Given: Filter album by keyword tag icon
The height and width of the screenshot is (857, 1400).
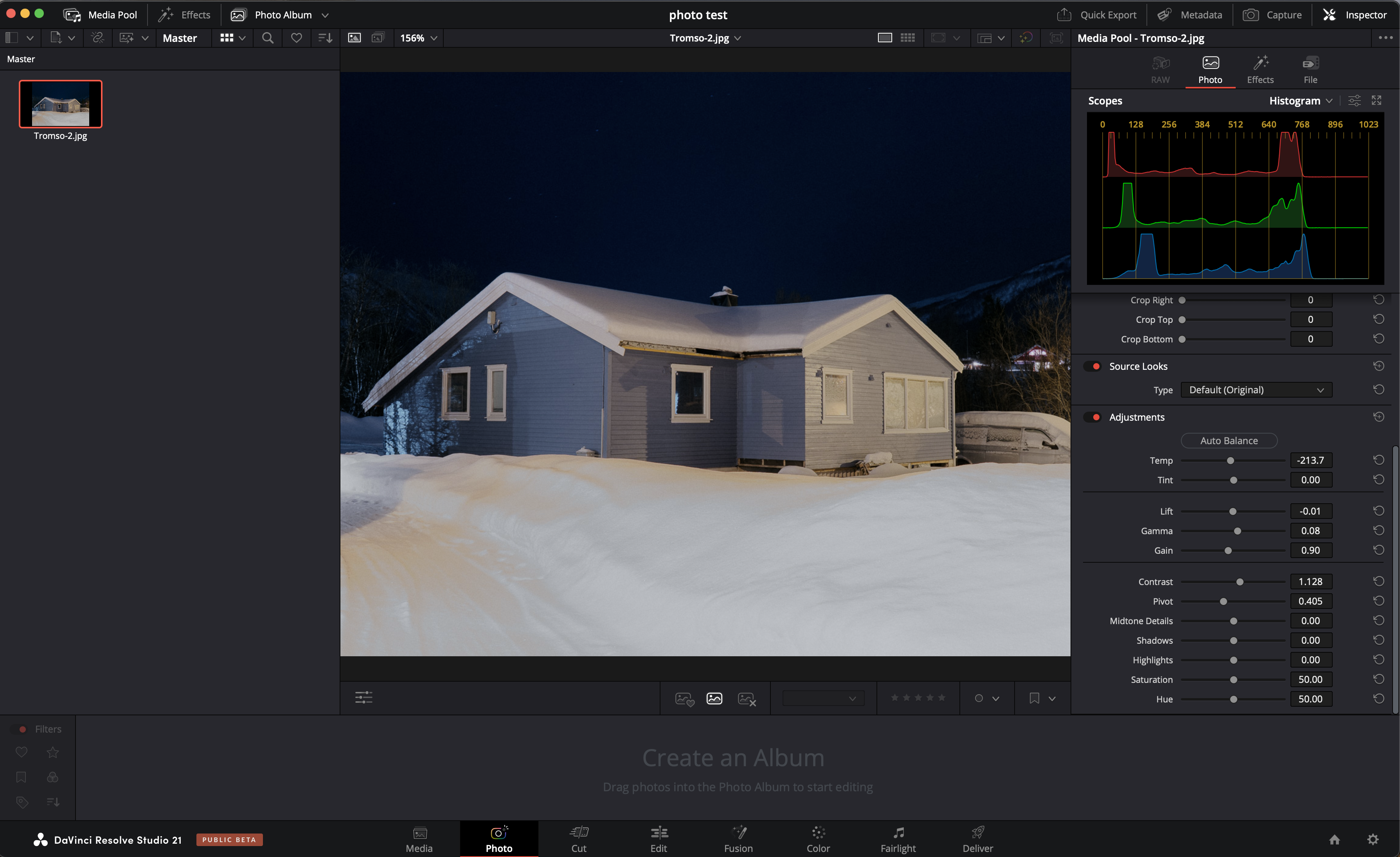Looking at the screenshot, I should pyautogui.click(x=22, y=803).
